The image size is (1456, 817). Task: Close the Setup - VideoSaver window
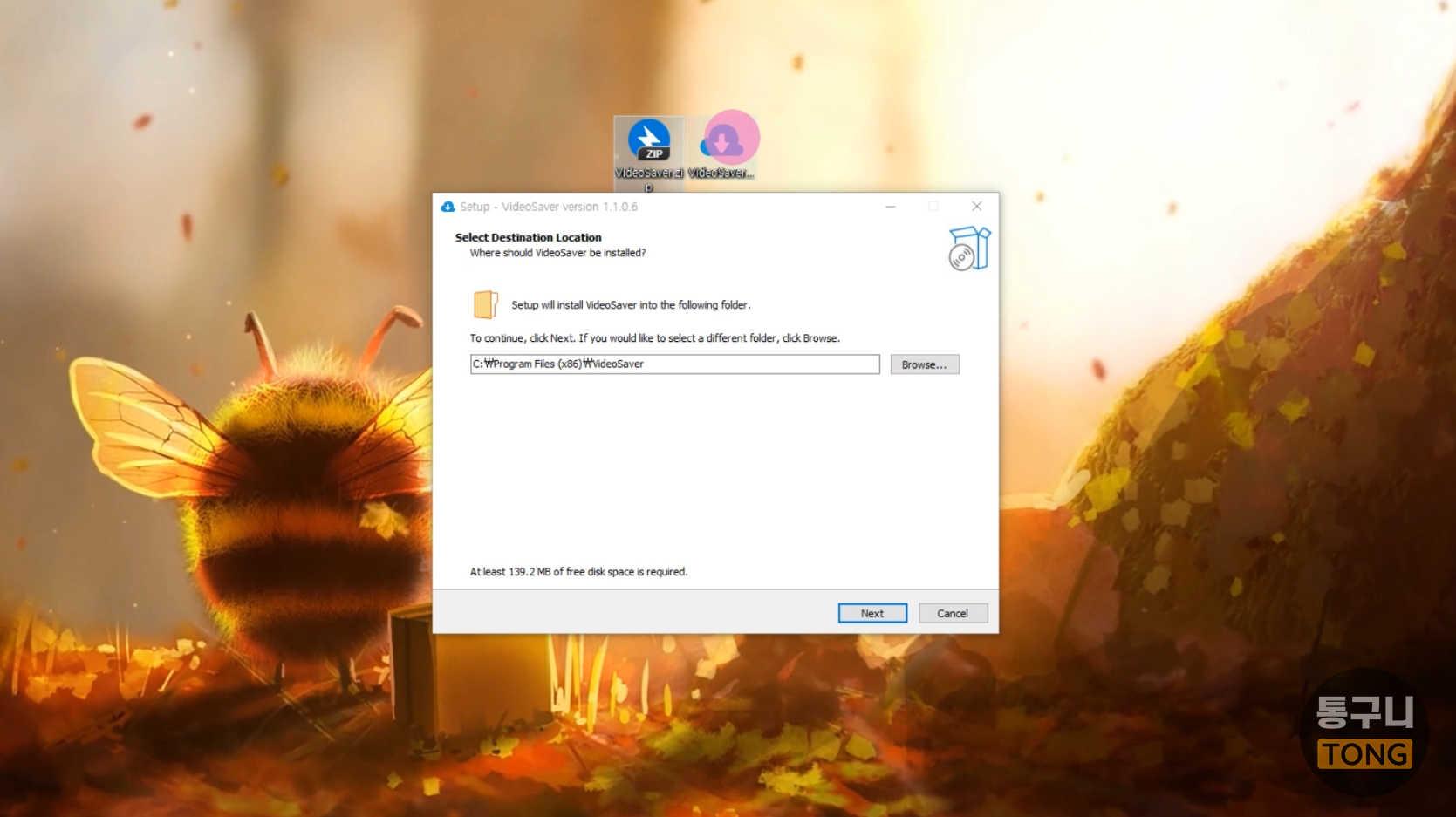977,207
